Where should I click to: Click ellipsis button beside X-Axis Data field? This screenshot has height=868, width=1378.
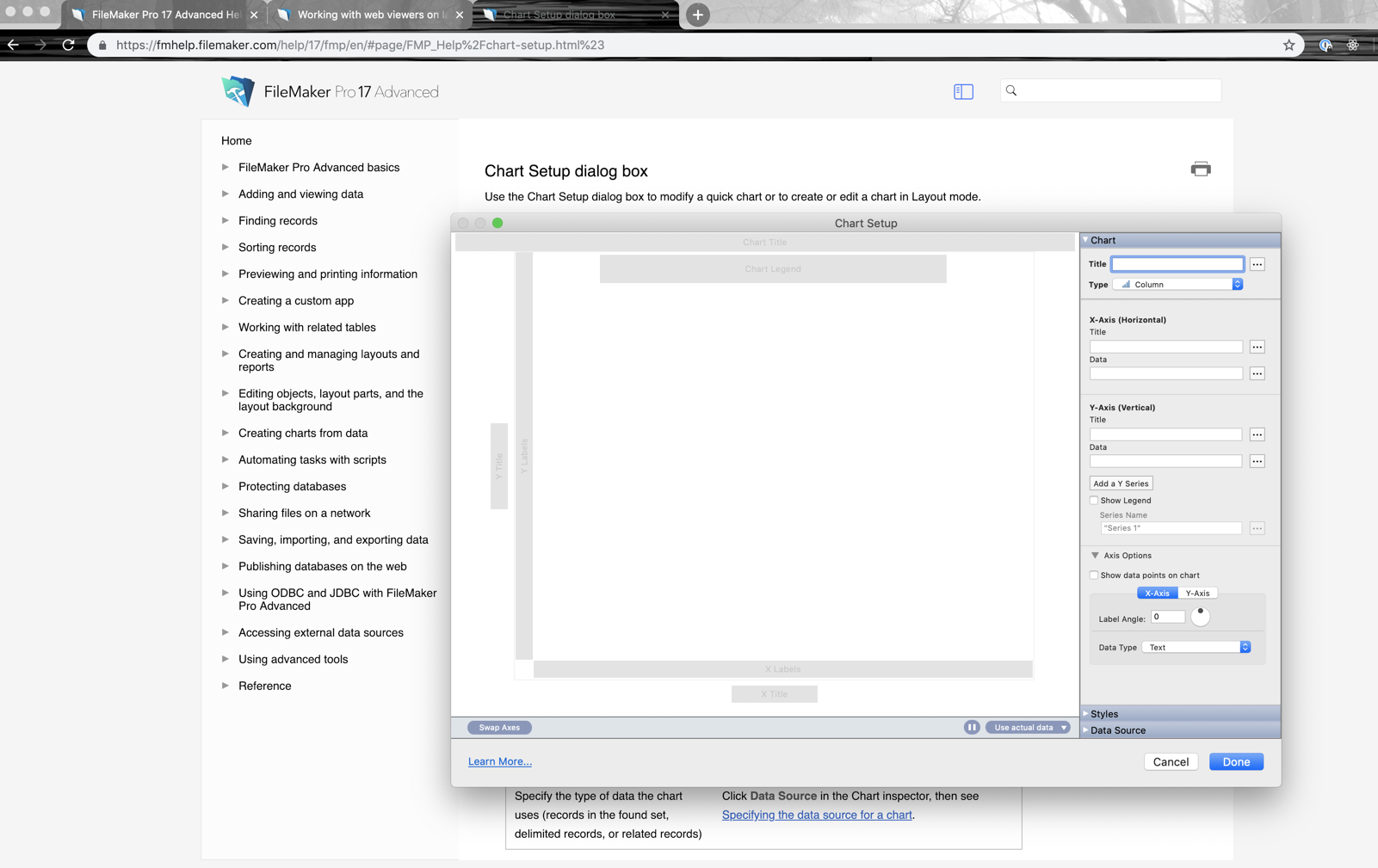(1258, 373)
